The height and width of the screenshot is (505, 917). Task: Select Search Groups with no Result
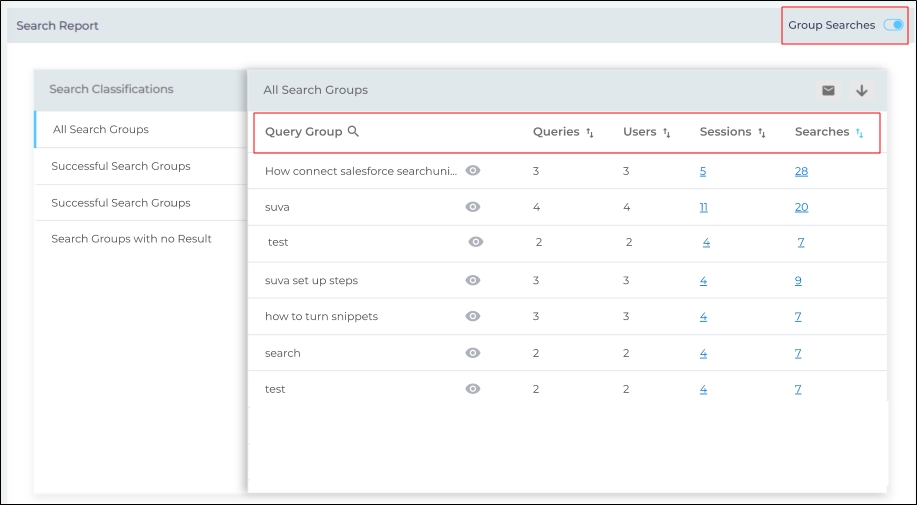click(131, 239)
